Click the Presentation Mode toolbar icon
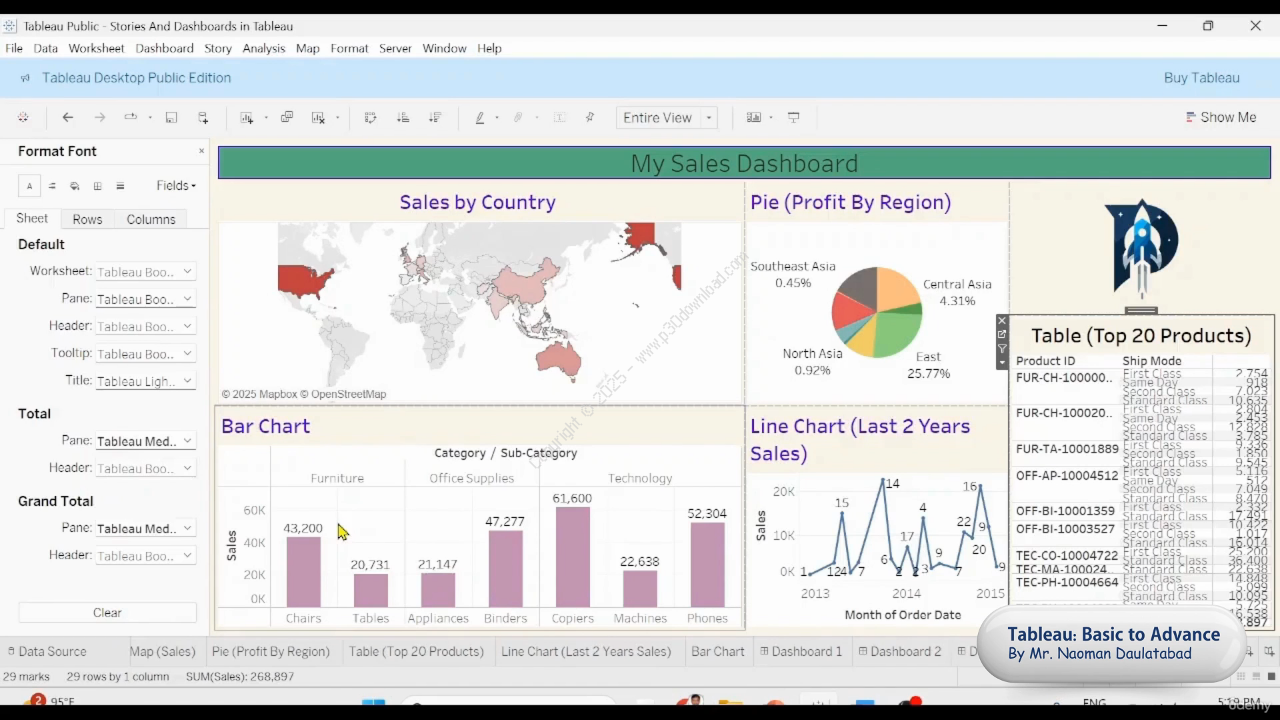This screenshot has width=1280, height=720. [794, 118]
